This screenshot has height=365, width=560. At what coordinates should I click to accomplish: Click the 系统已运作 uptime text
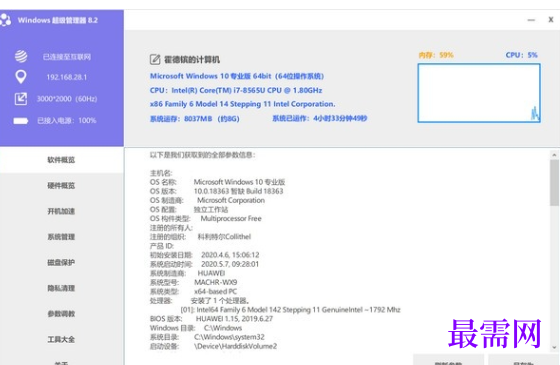click(320, 118)
